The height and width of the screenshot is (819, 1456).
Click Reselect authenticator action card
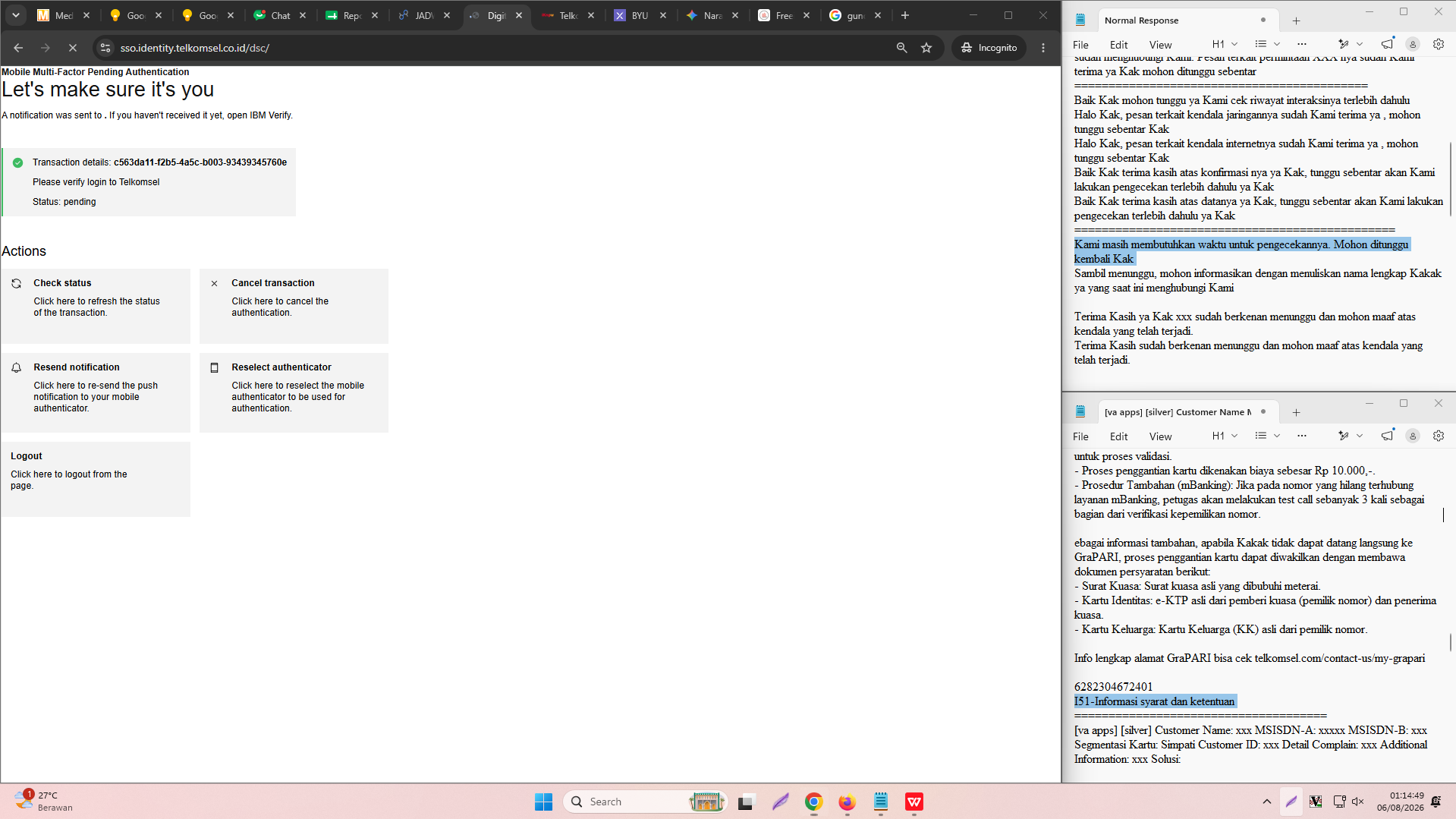294,392
